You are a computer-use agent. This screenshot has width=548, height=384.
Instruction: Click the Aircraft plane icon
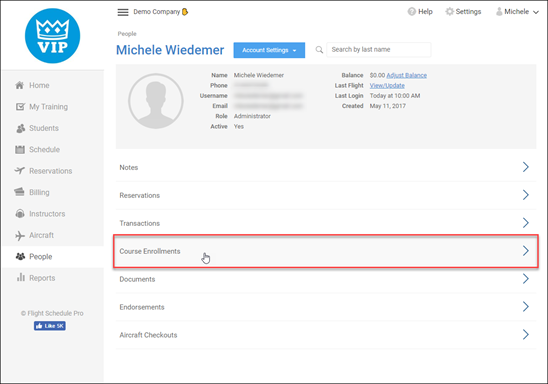point(20,236)
